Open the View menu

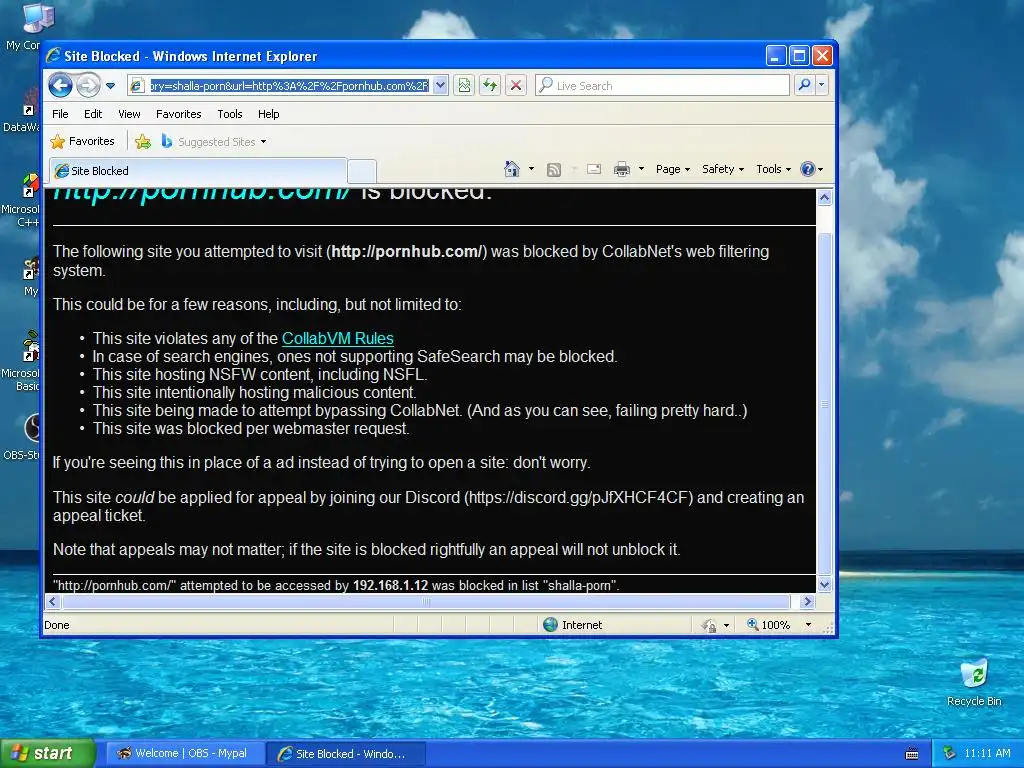coord(129,114)
